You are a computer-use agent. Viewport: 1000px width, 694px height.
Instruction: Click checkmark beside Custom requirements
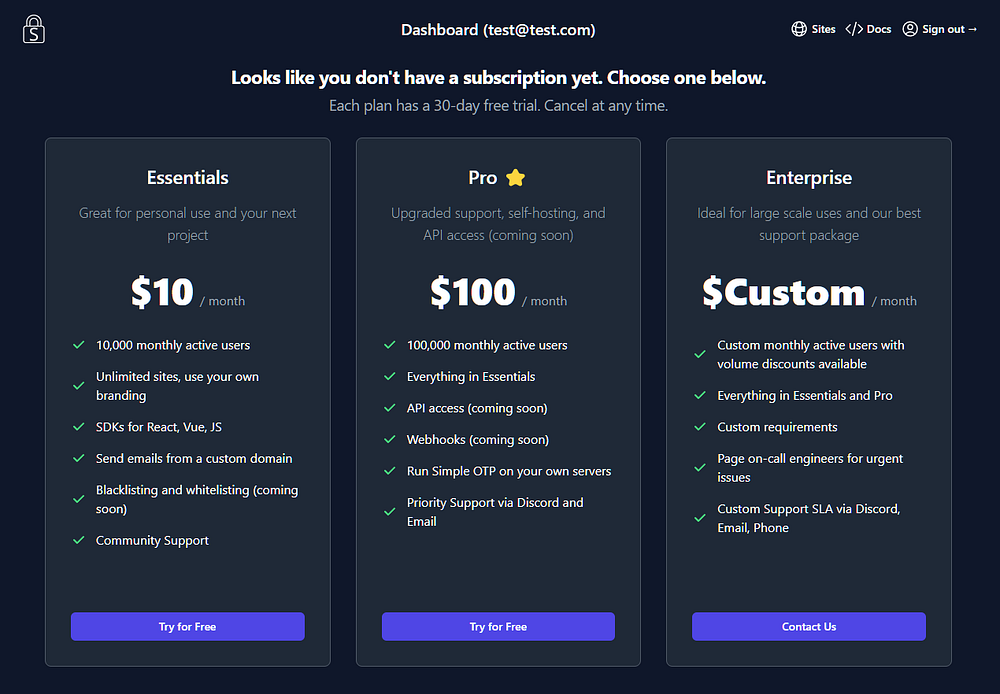click(x=700, y=427)
